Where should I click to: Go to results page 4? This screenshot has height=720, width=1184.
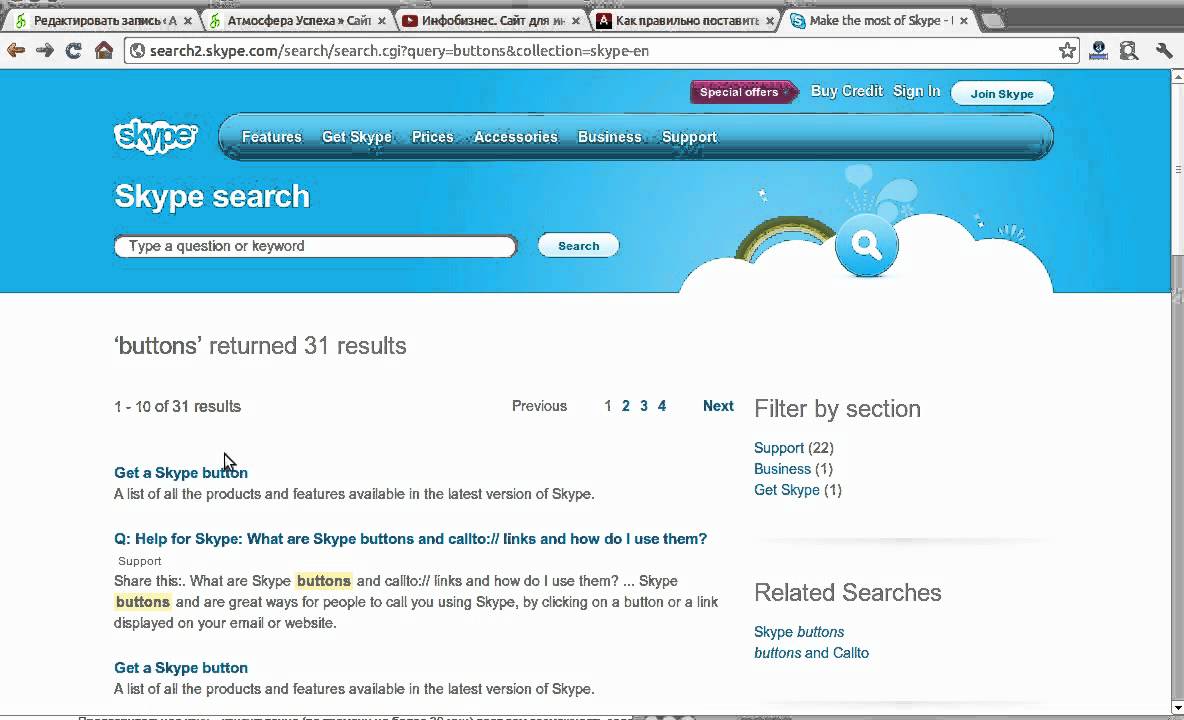click(x=661, y=406)
